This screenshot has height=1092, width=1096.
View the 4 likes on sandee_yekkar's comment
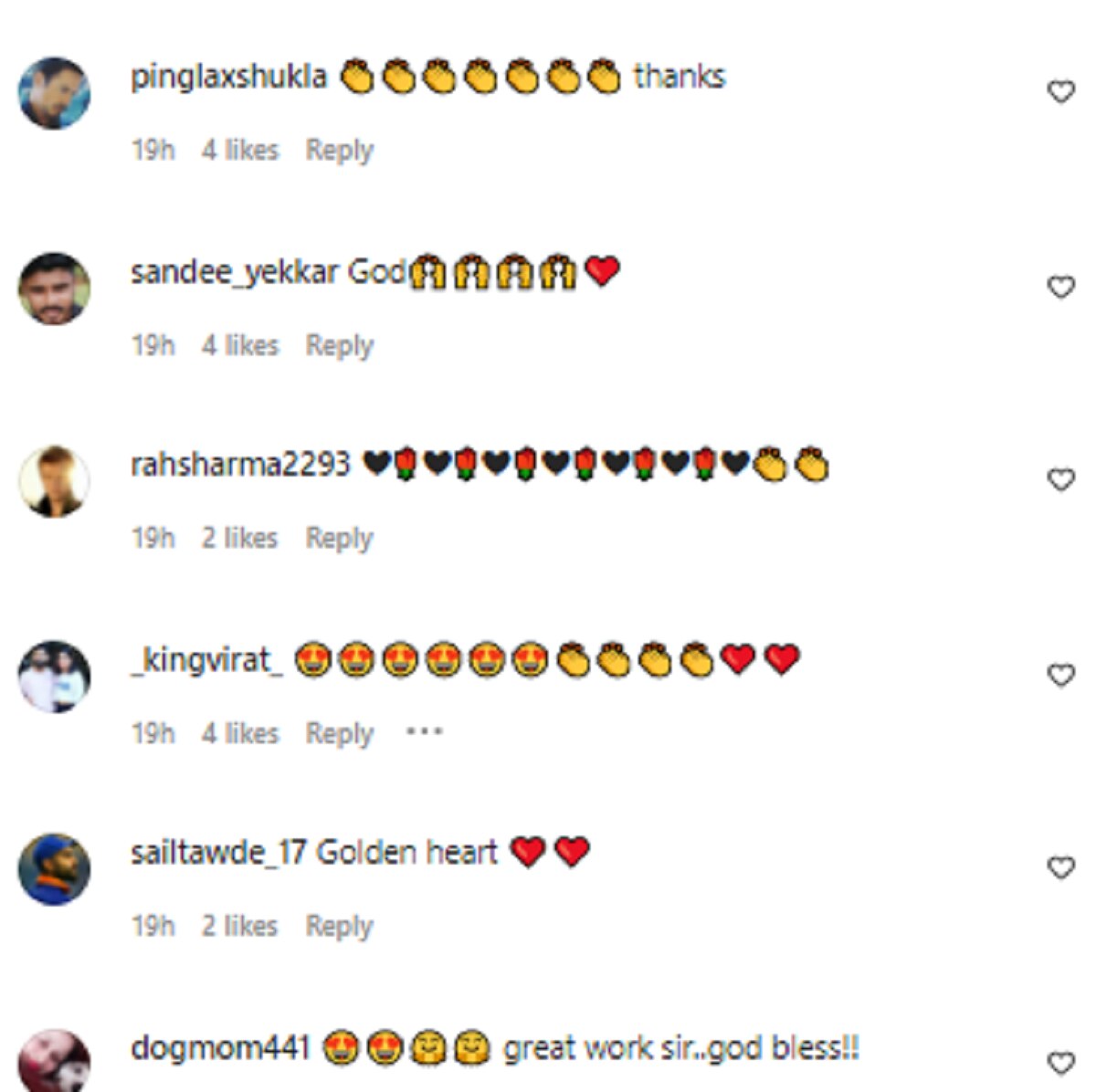240,345
